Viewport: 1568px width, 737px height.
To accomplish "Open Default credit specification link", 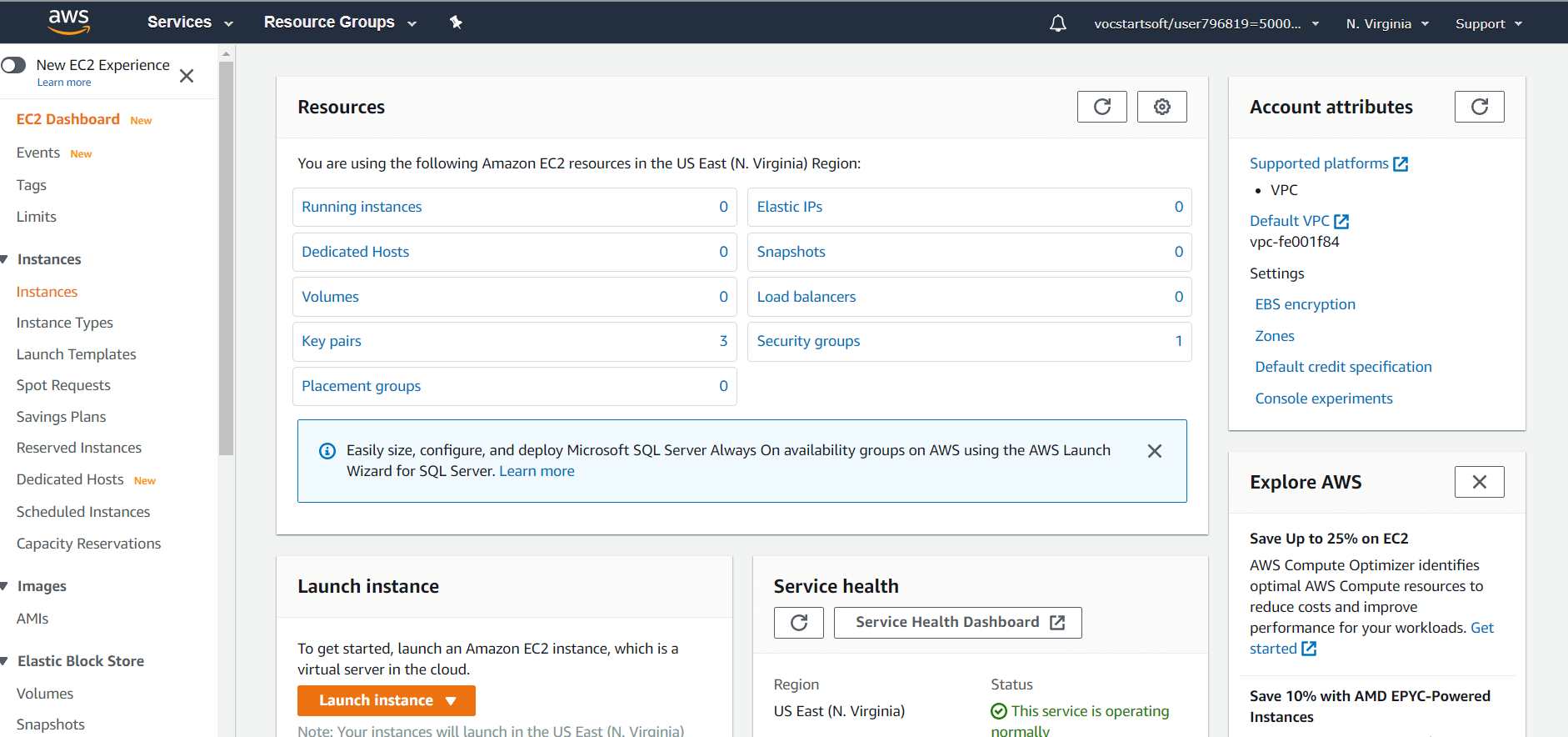I will (1344, 367).
